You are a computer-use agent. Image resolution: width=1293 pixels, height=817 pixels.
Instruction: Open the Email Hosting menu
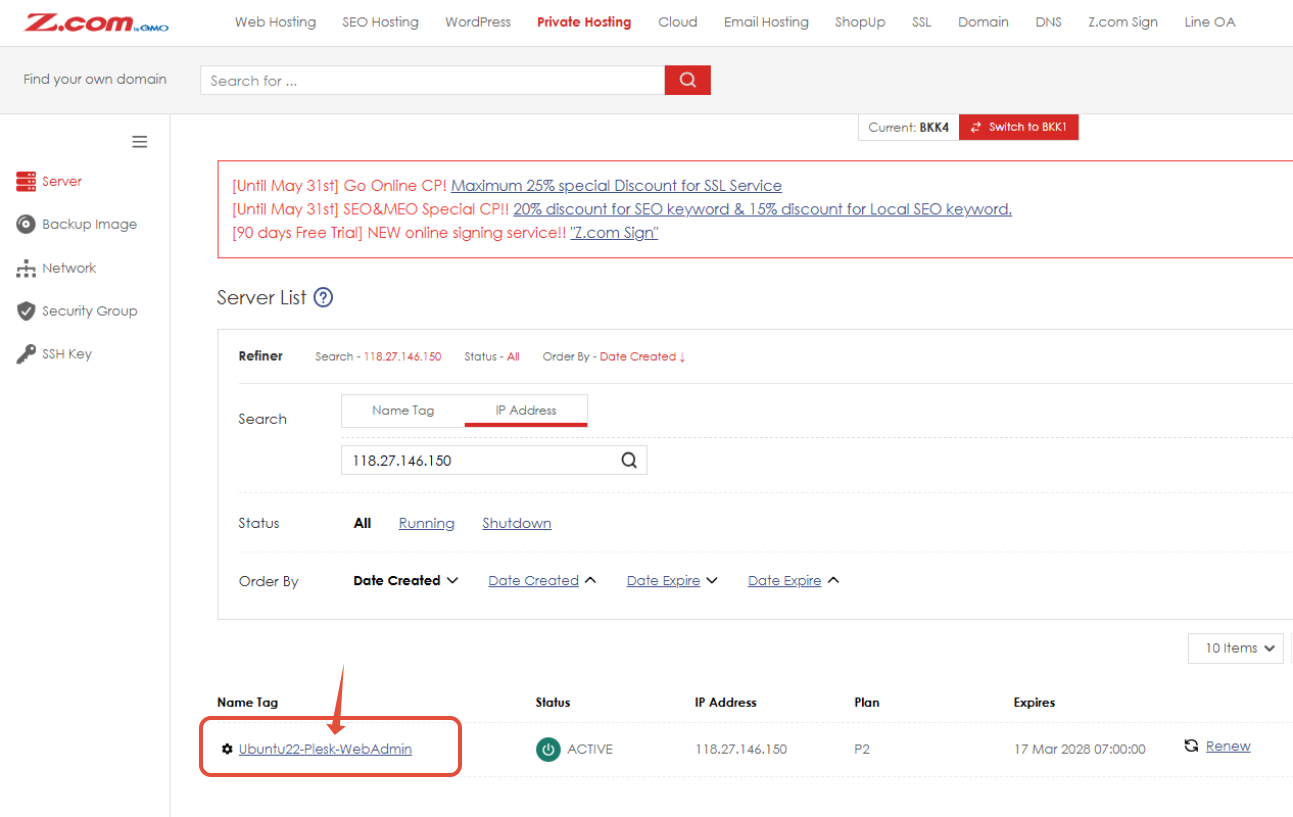pos(766,22)
